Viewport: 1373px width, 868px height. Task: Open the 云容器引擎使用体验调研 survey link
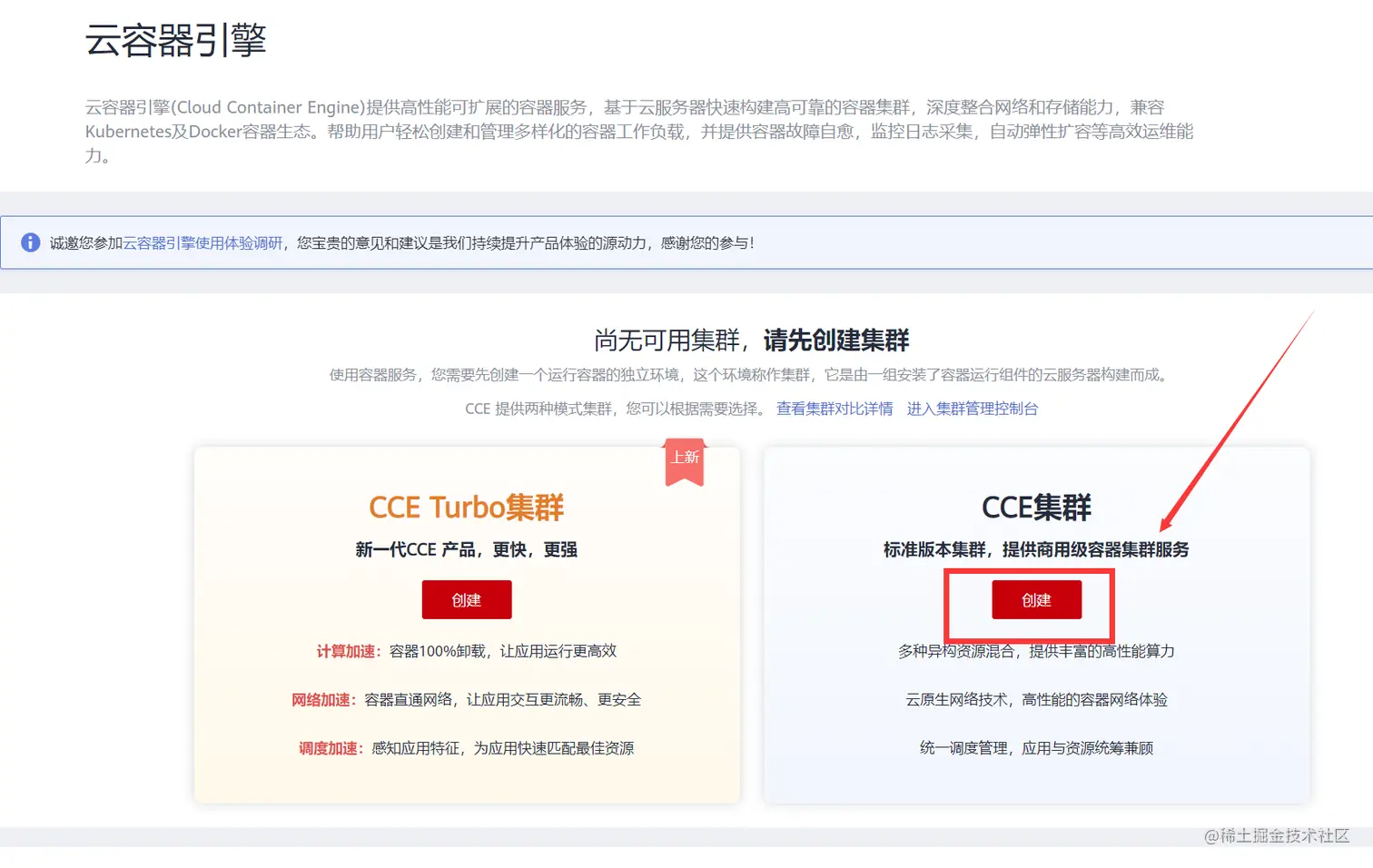click(202, 243)
